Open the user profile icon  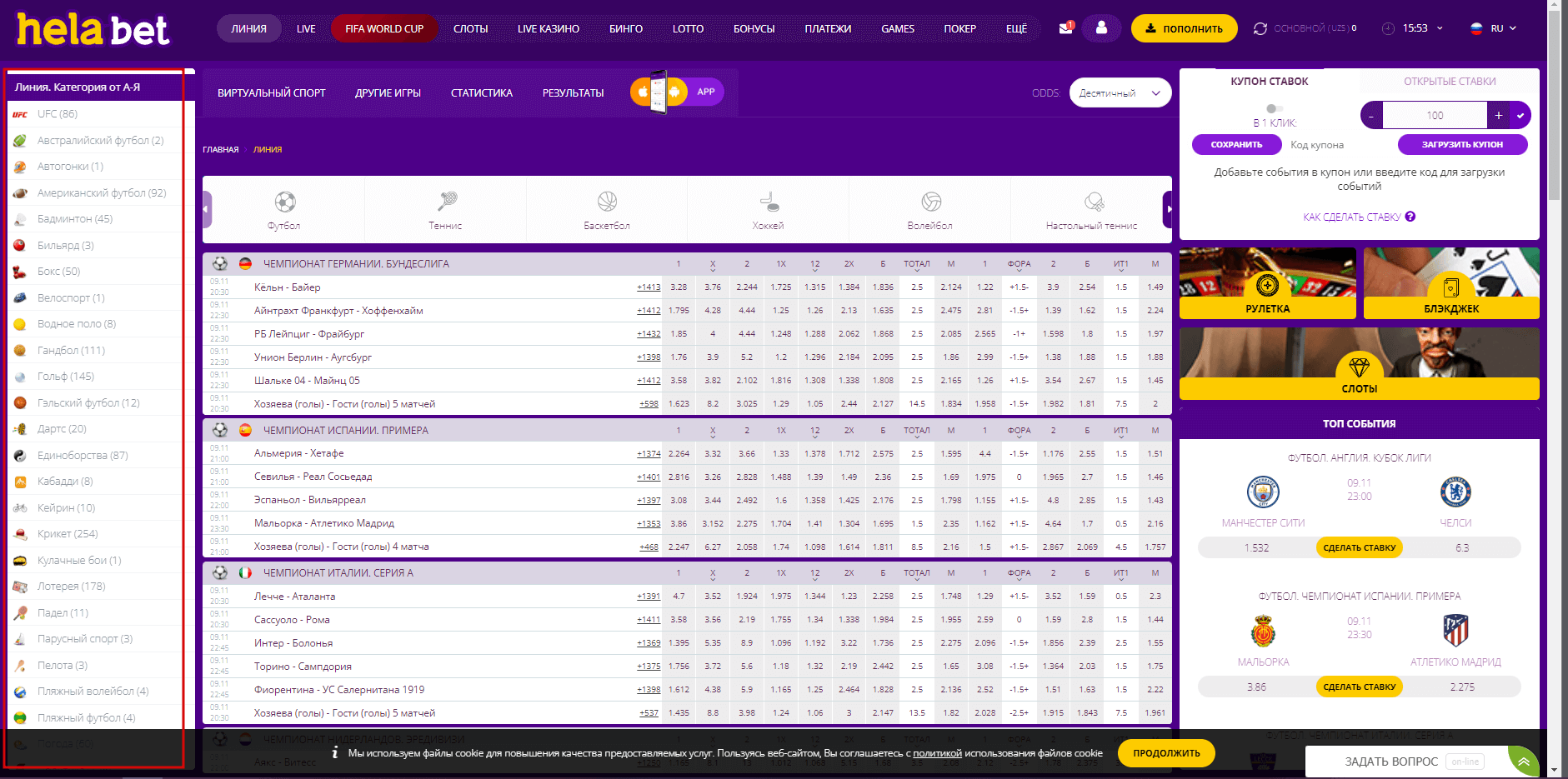[x=1101, y=27]
